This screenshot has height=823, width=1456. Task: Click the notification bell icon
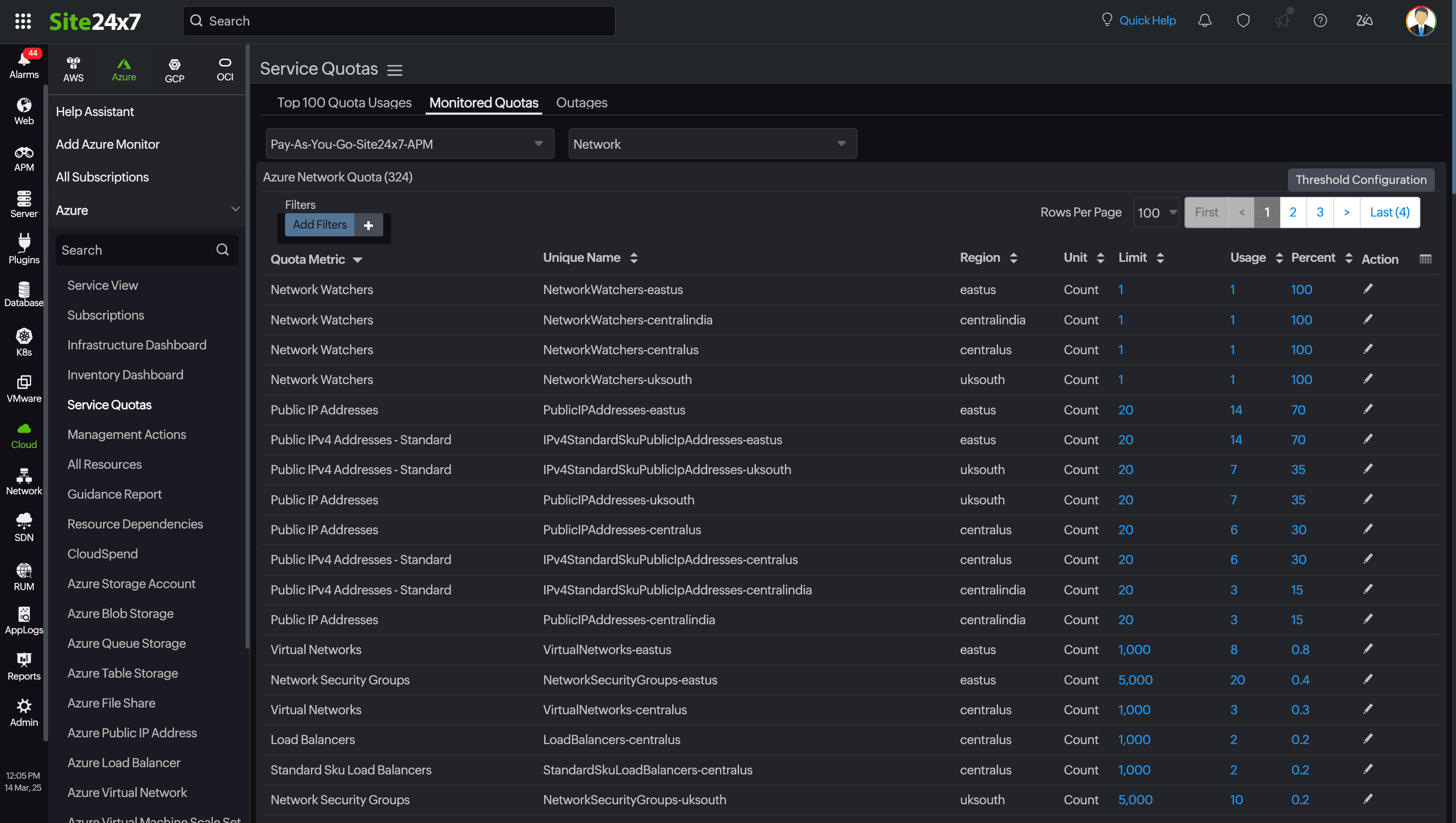[x=1204, y=21]
